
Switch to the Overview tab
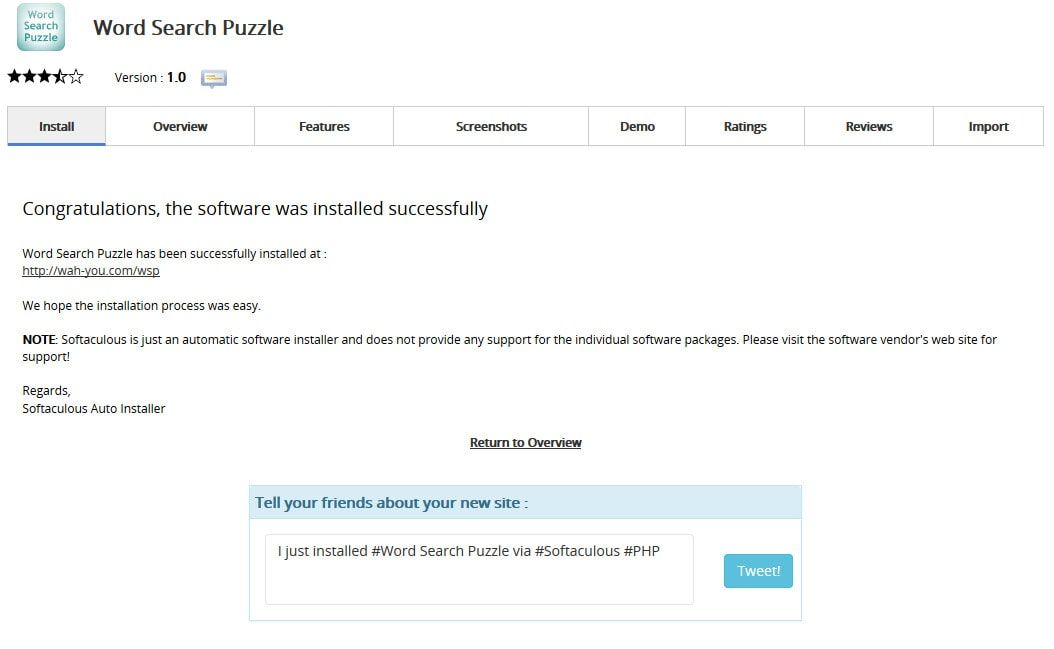coord(180,127)
